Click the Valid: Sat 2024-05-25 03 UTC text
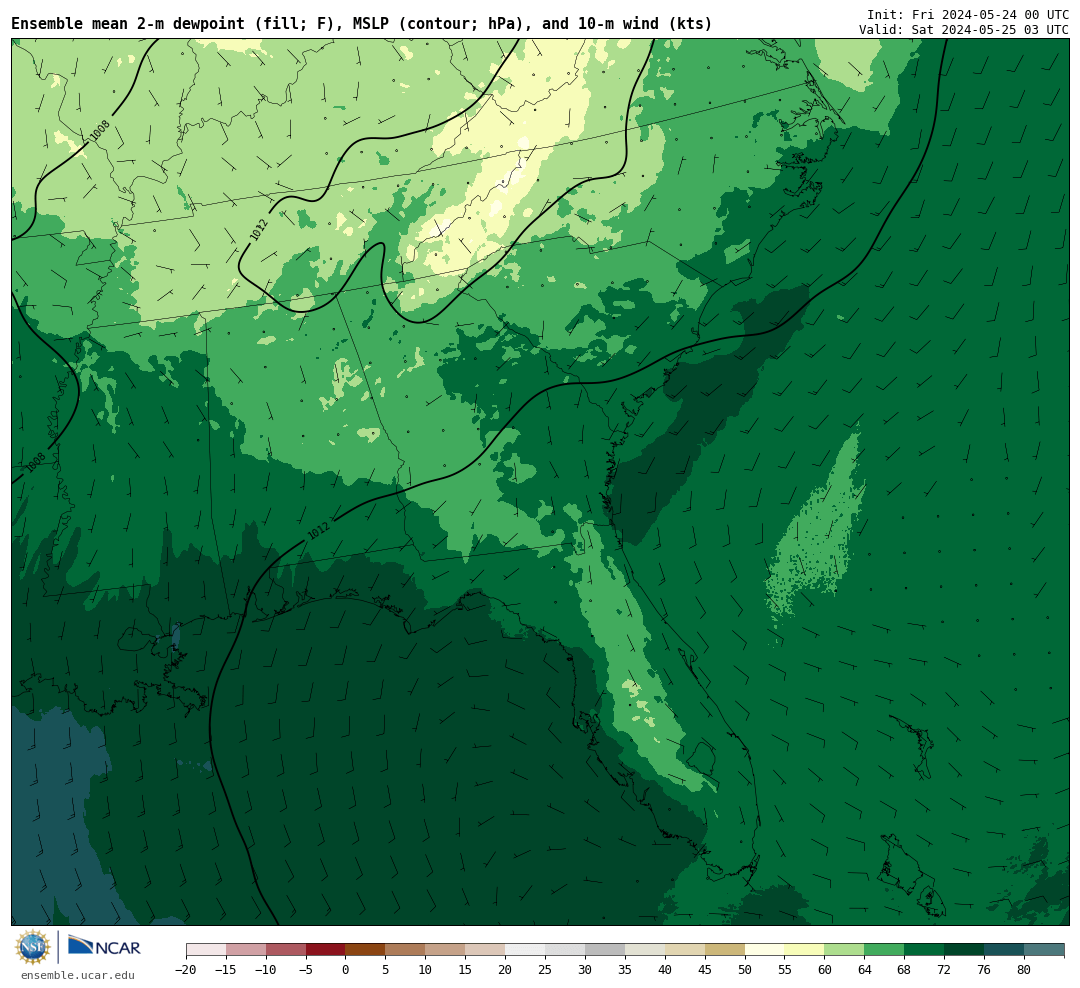 964,30
